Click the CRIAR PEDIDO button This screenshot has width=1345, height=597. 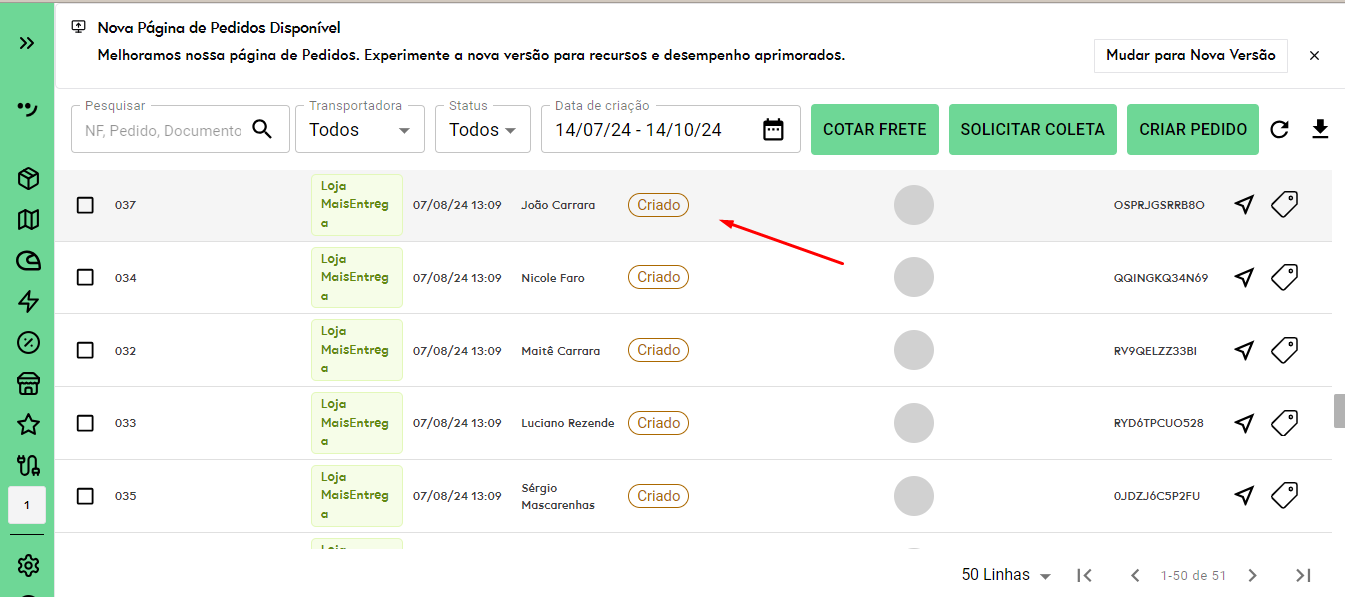click(1193, 129)
